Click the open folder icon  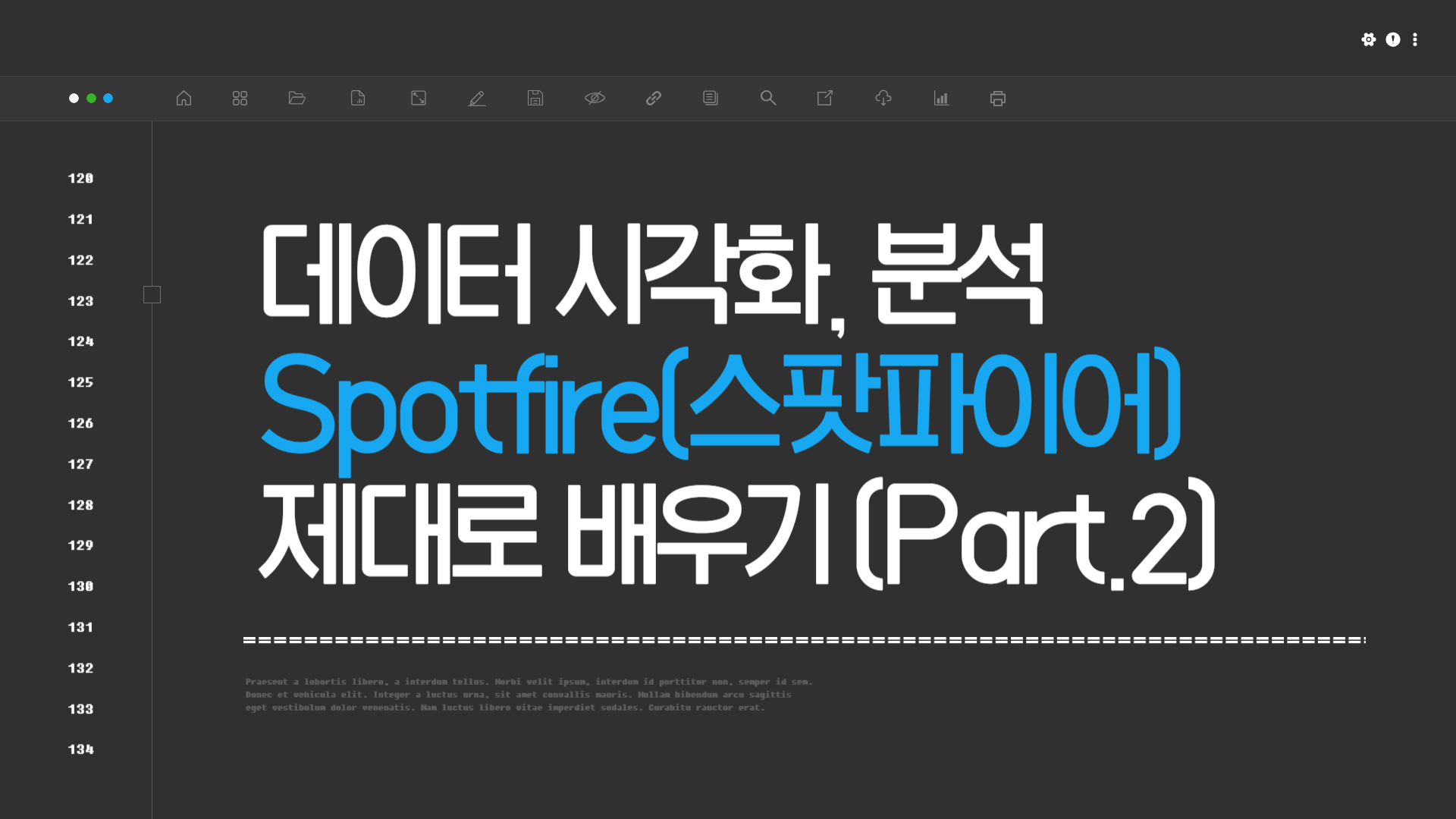(297, 98)
